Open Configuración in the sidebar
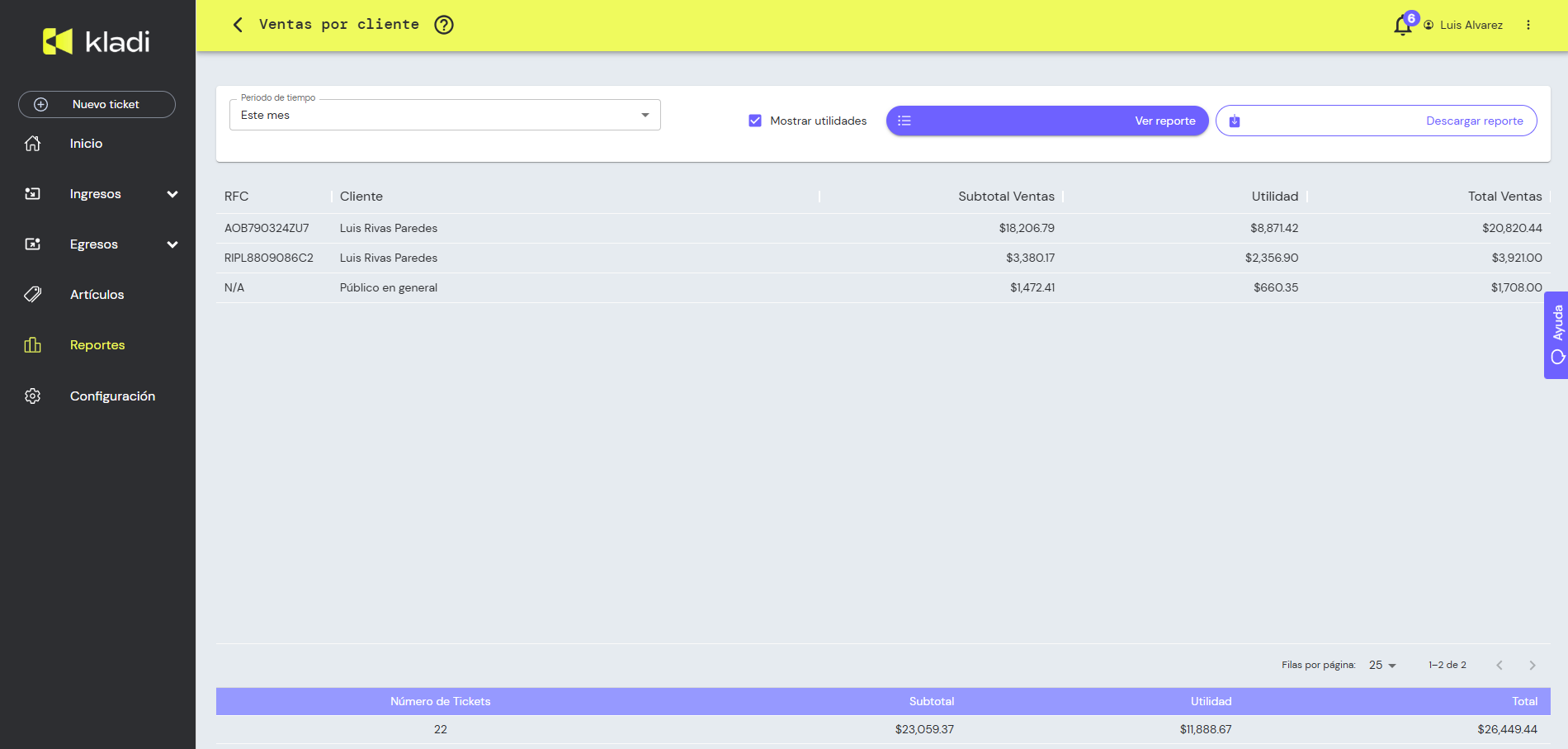The height and width of the screenshot is (749, 1568). (112, 396)
